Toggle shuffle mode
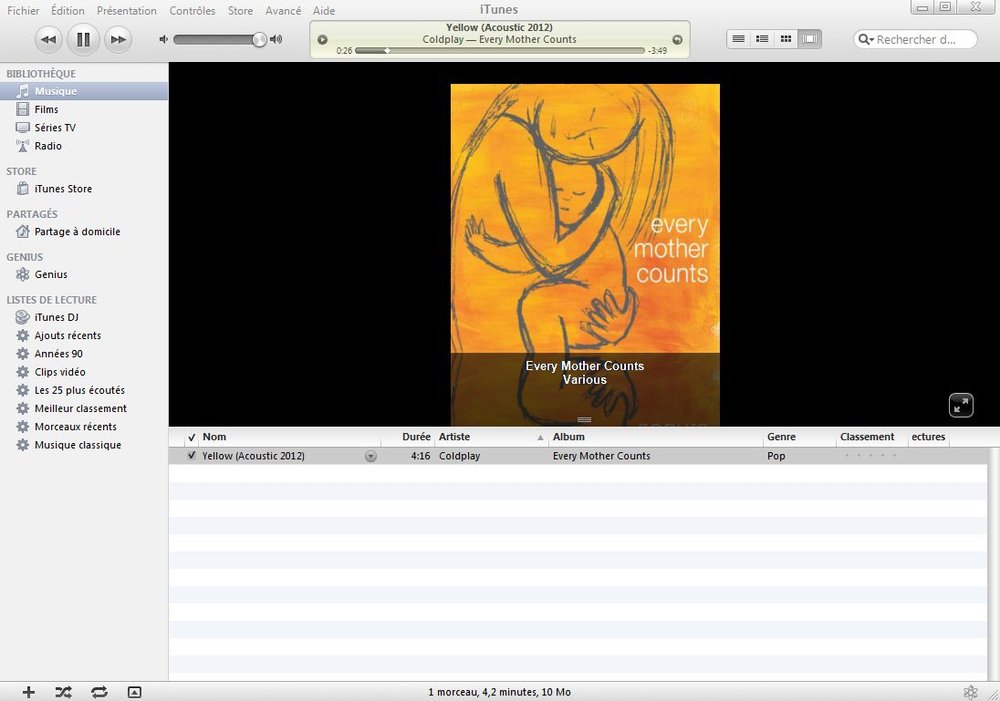The width and height of the screenshot is (1000, 701). click(63, 692)
